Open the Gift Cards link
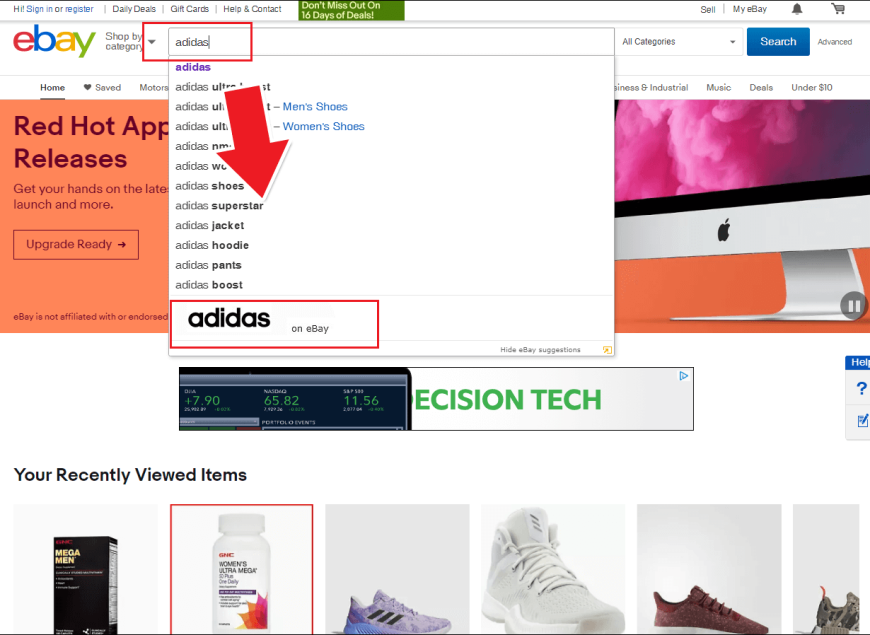The height and width of the screenshot is (635, 870). pyautogui.click(x=189, y=9)
